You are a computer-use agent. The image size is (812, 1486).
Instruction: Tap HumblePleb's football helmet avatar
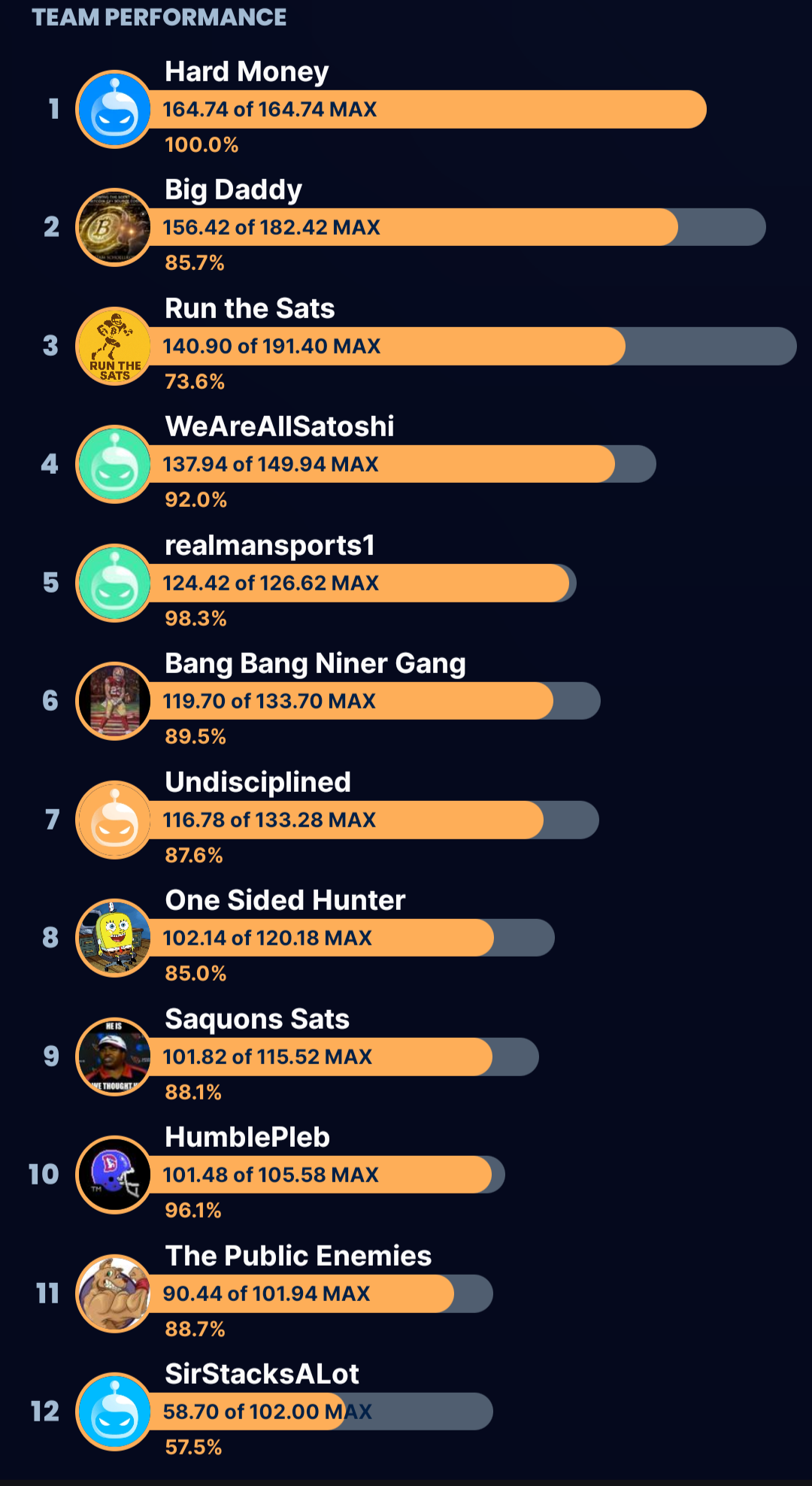114,1175
